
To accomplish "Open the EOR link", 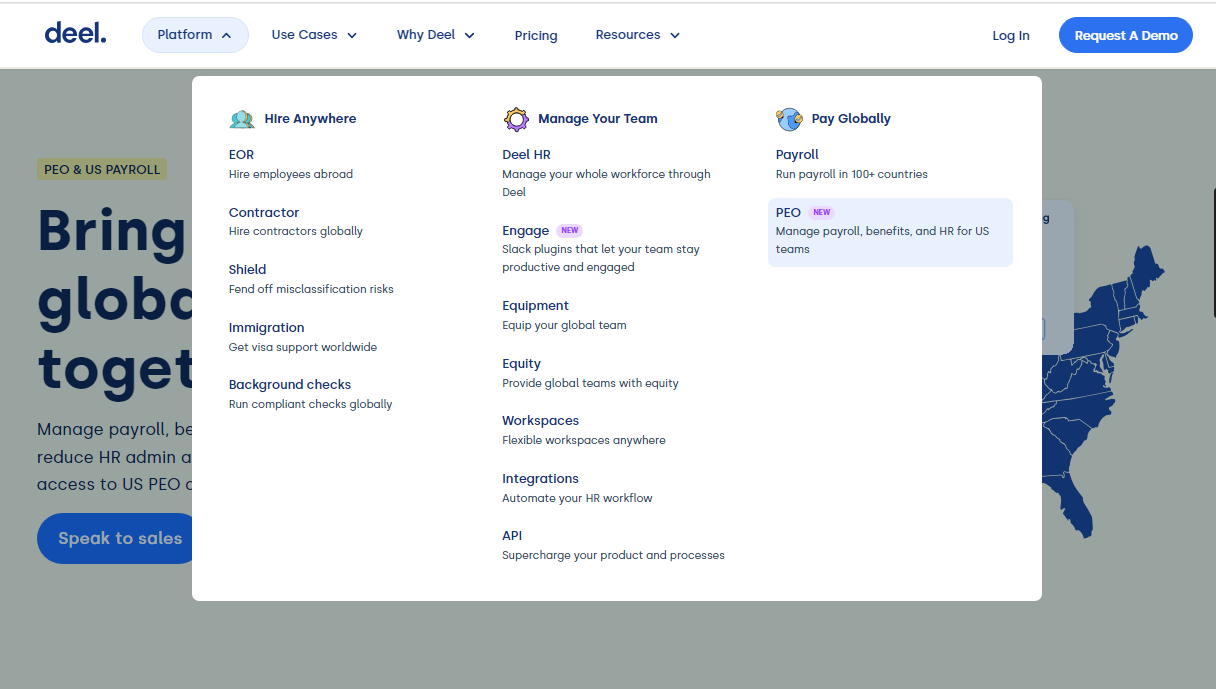I will [x=241, y=154].
